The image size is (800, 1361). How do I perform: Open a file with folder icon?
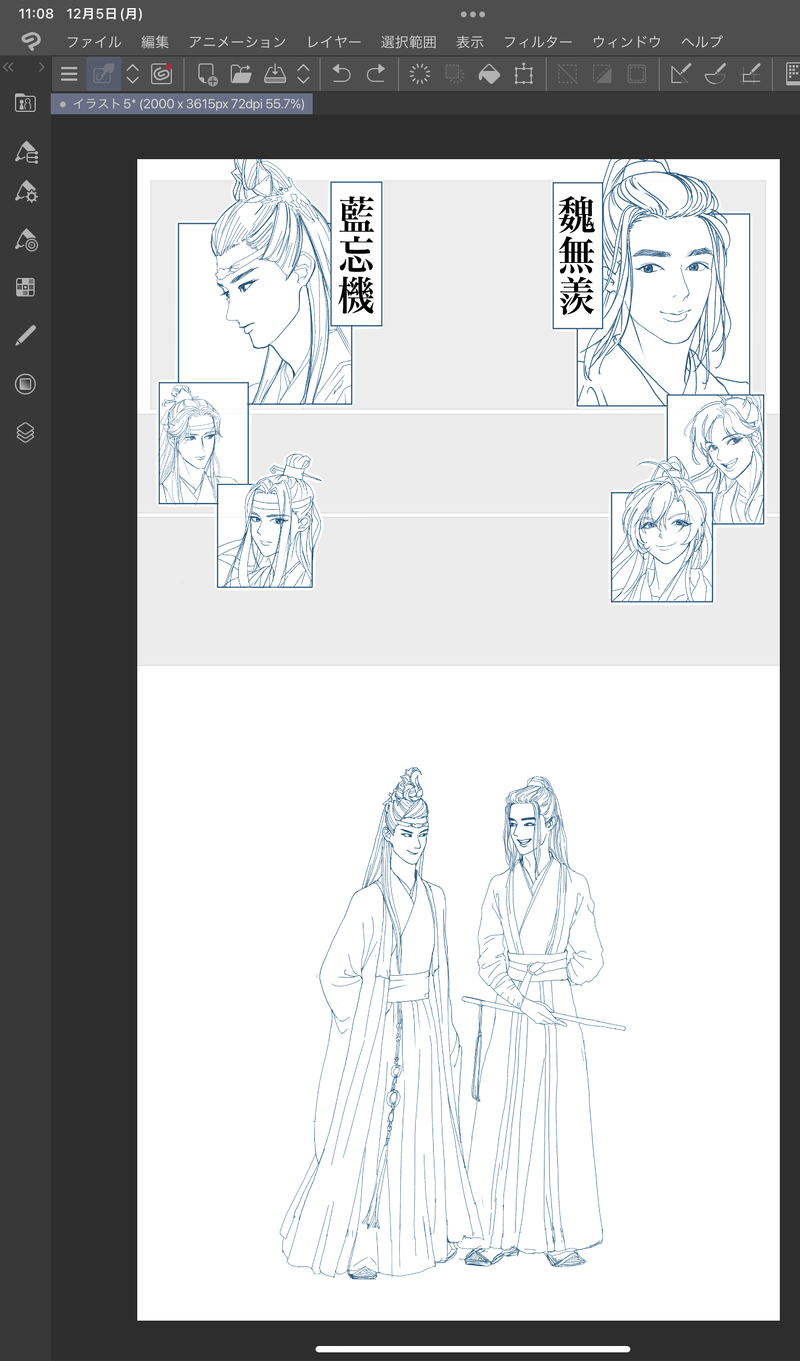pyautogui.click(x=241, y=74)
